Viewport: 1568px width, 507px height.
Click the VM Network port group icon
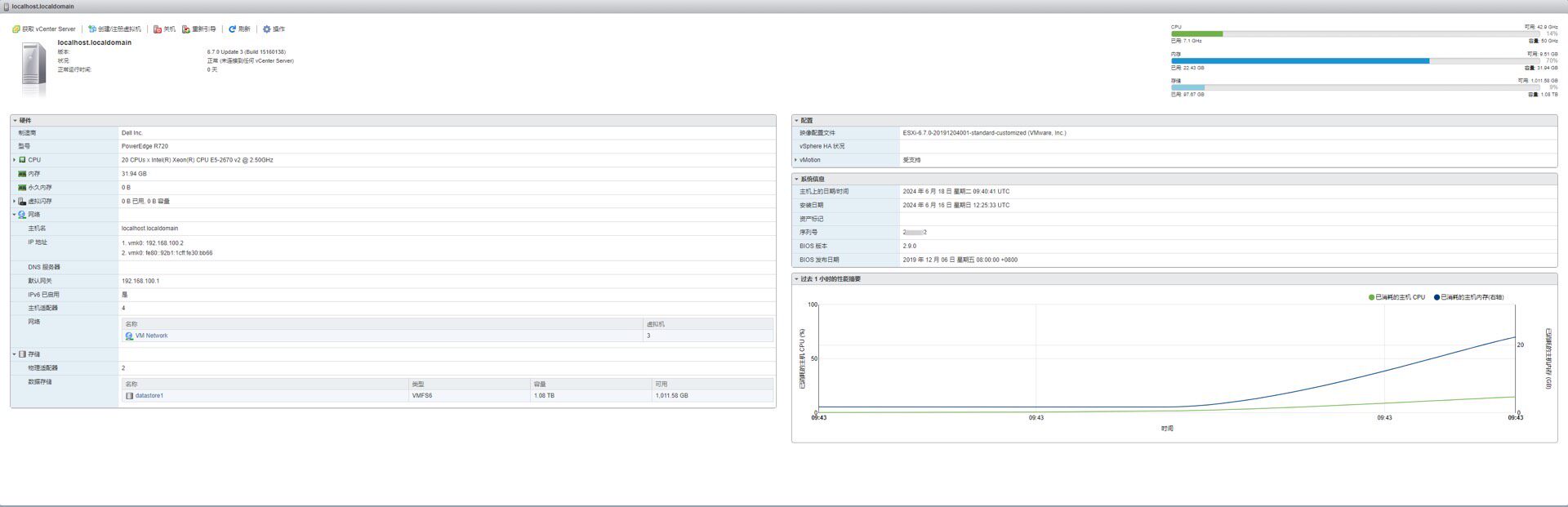(x=129, y=336)
